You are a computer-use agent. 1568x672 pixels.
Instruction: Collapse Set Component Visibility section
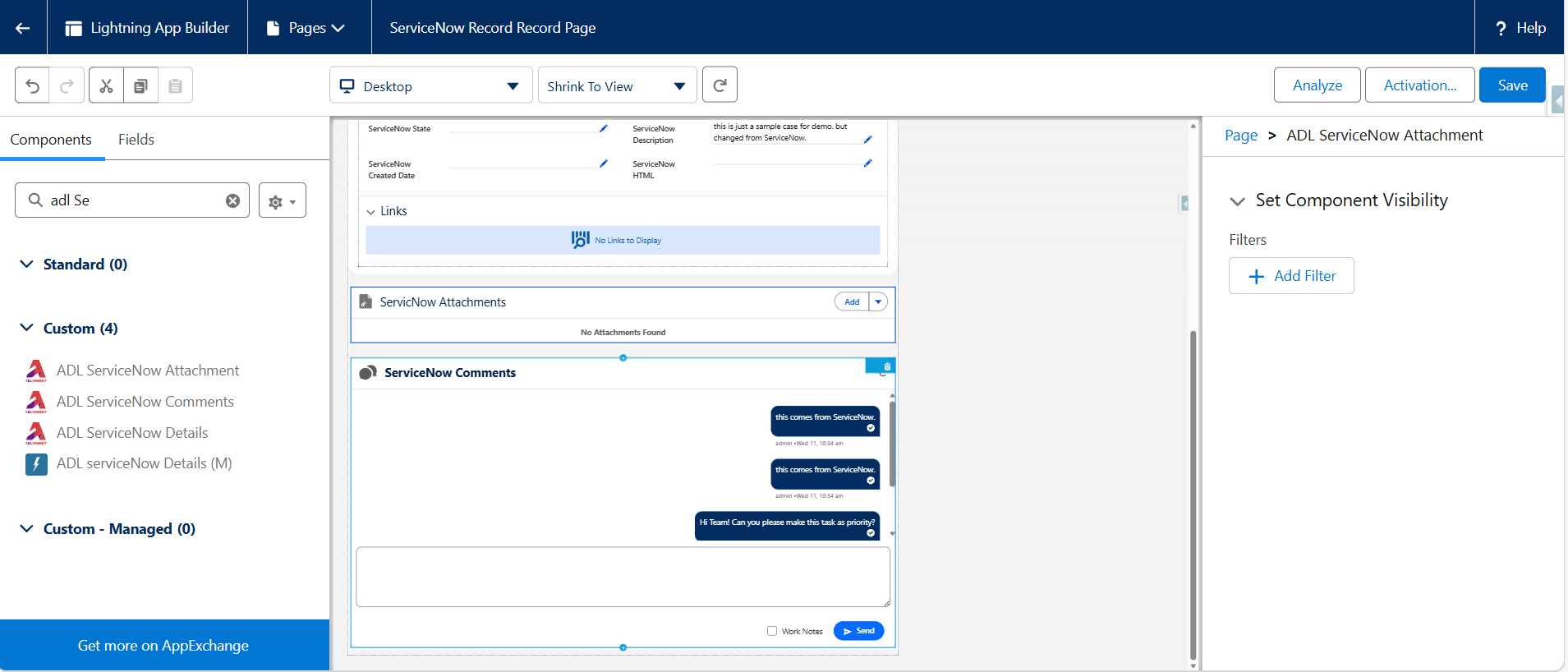1237,201
